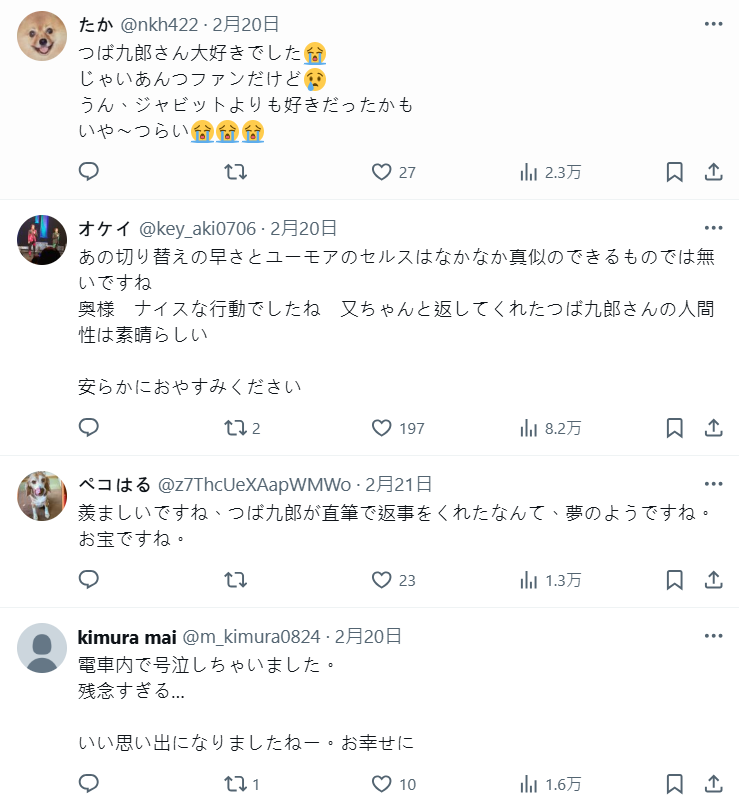Click ペコはる's dog profile avatar
This screenshot has width=739, height=809.
coord(43,496)
